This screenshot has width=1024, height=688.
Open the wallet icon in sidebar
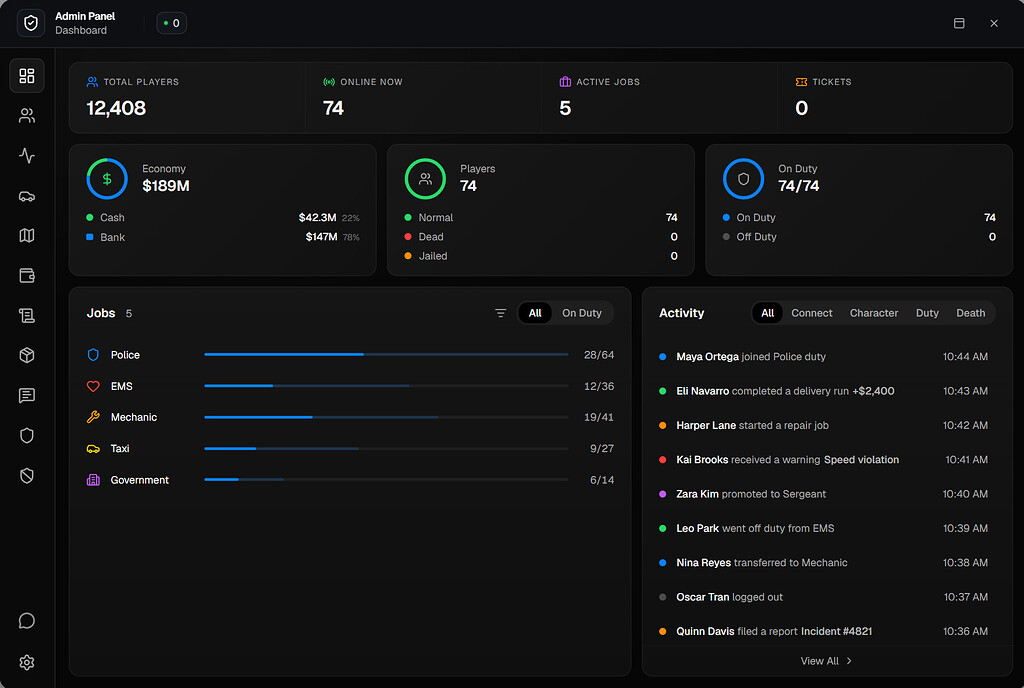(27, 276)
